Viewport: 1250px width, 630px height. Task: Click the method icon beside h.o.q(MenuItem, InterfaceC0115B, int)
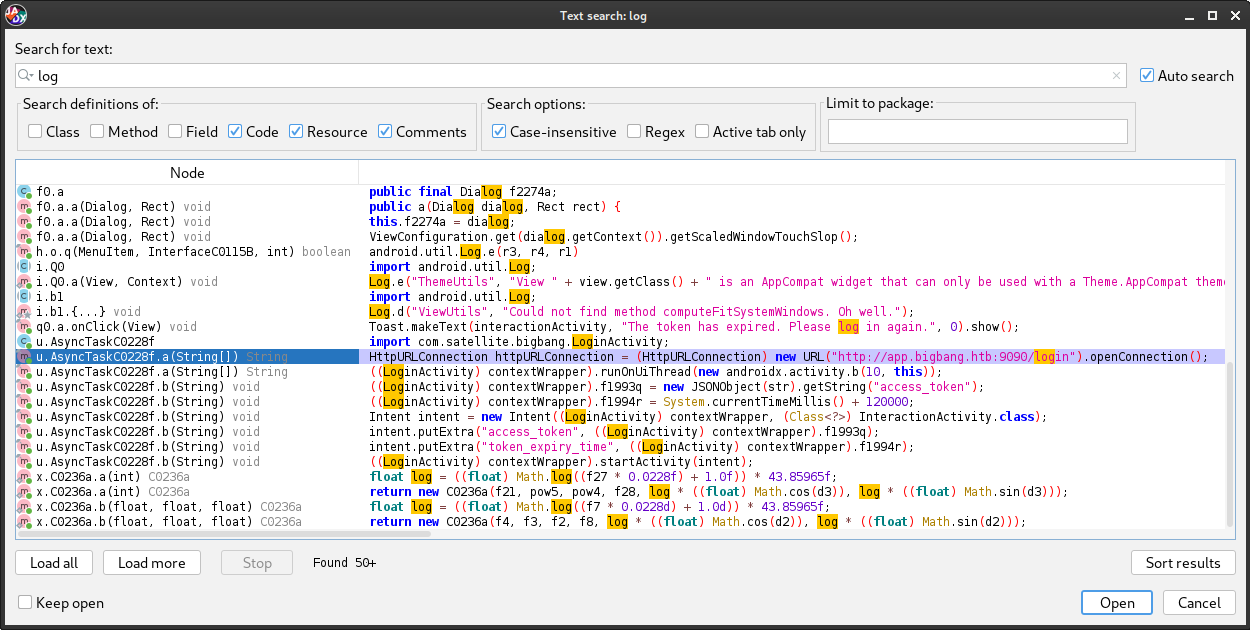coord(25,252)
